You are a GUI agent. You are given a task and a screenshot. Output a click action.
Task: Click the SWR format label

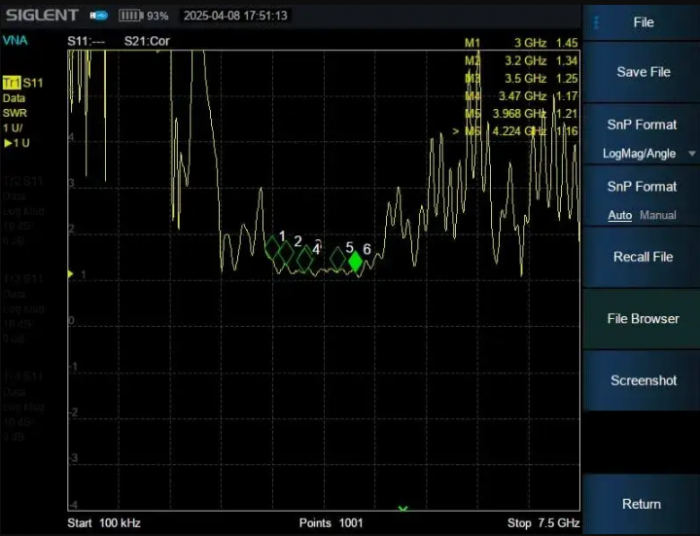point(15,113)
